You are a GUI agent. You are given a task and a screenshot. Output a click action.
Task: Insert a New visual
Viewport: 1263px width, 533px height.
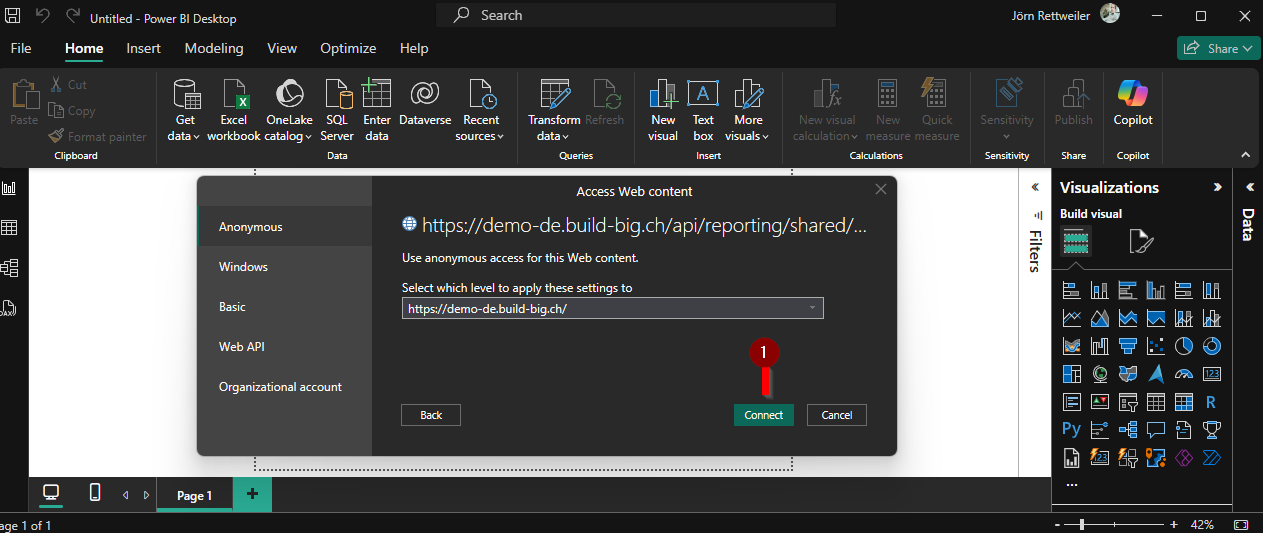(x=663, y=111)
